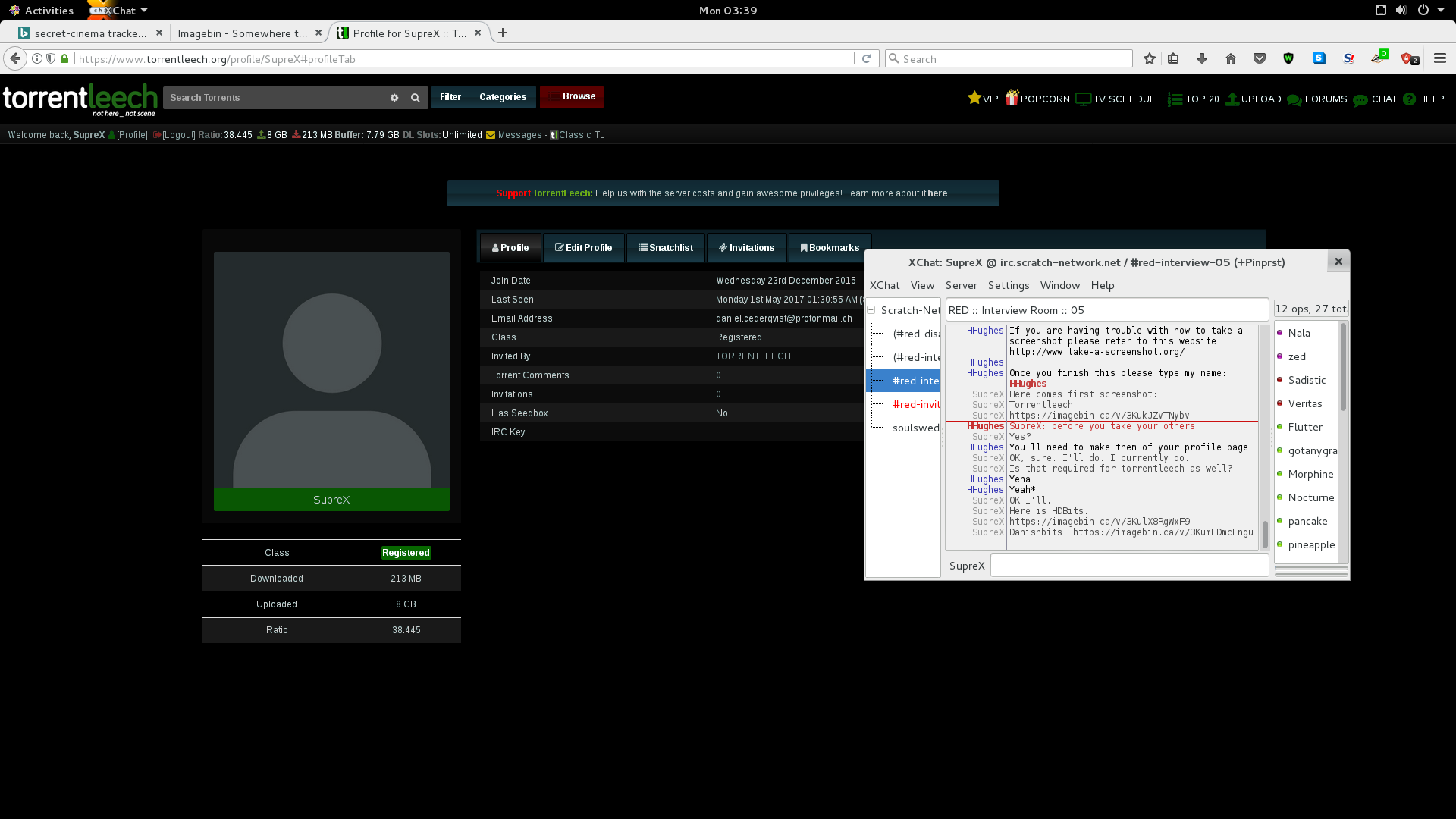Open XChat menu in XChat window
Screen dimensions: 1456x819
[884, 285]
